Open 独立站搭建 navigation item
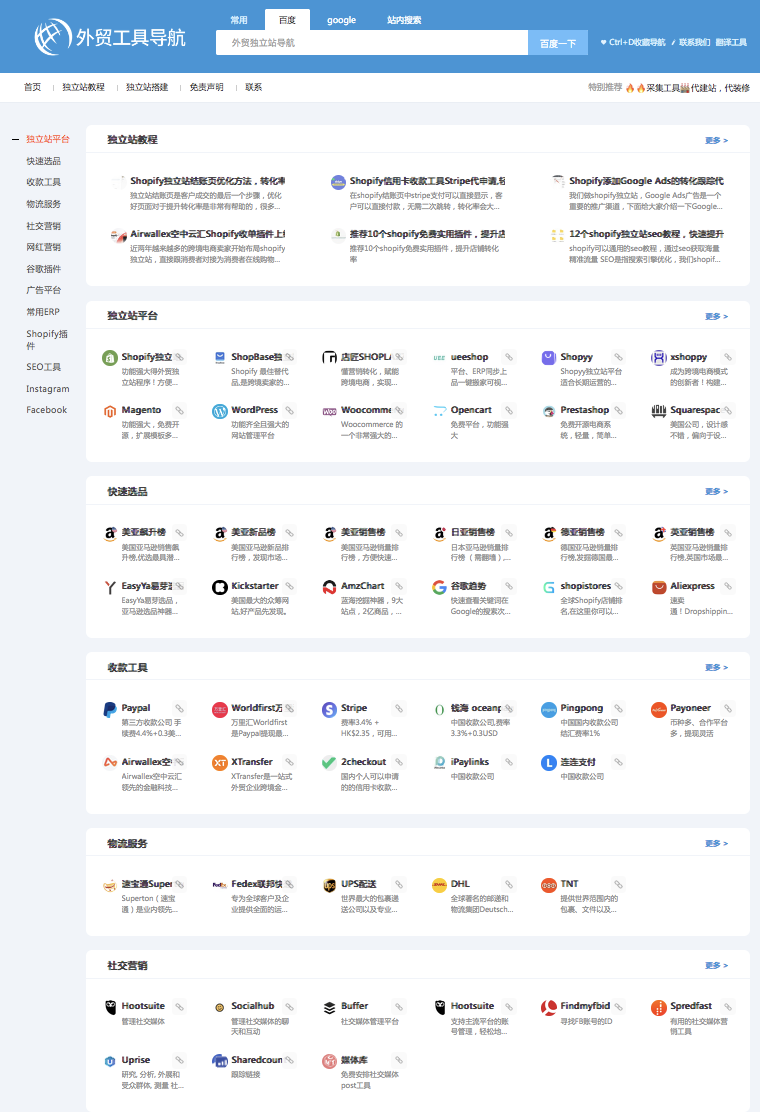The width and height of the screenshot is (760, 1112). (x=147, y=87)
